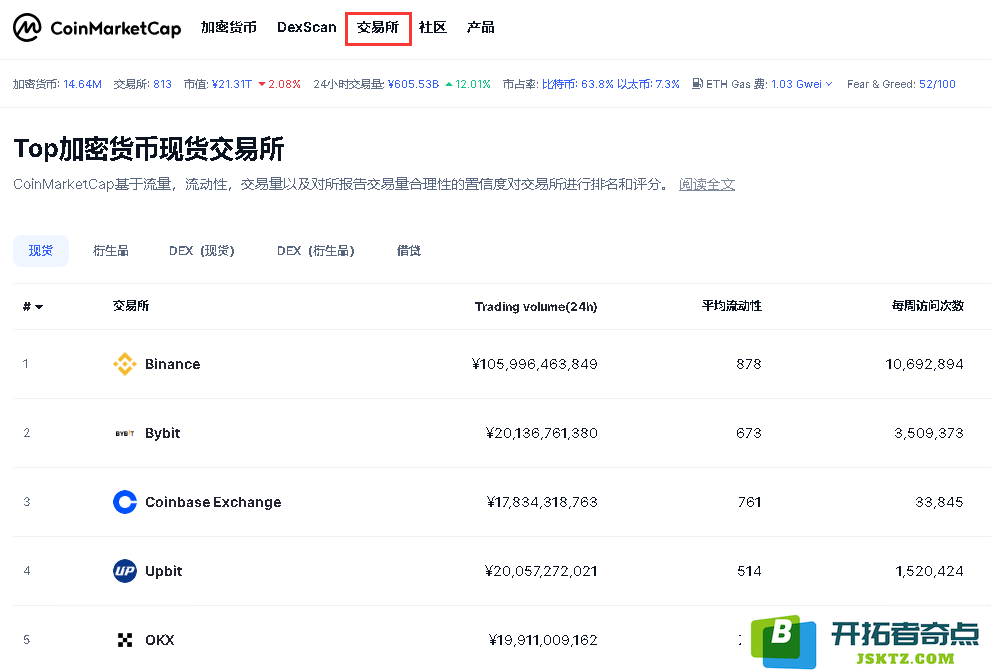Open the Coinbase Exchange name link
991x672 pixels.
click(x=213, y=502)
